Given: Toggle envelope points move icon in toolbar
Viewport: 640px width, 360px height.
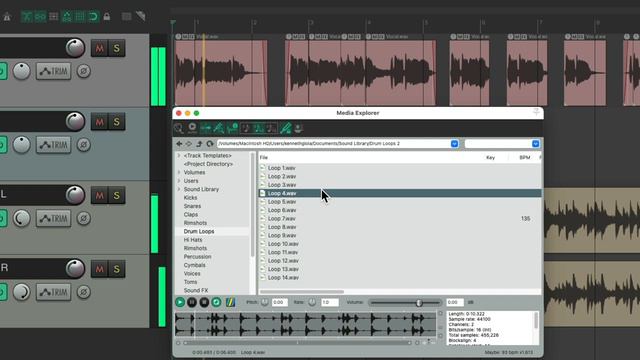Looking at the screenshot, I should point(67,17).
